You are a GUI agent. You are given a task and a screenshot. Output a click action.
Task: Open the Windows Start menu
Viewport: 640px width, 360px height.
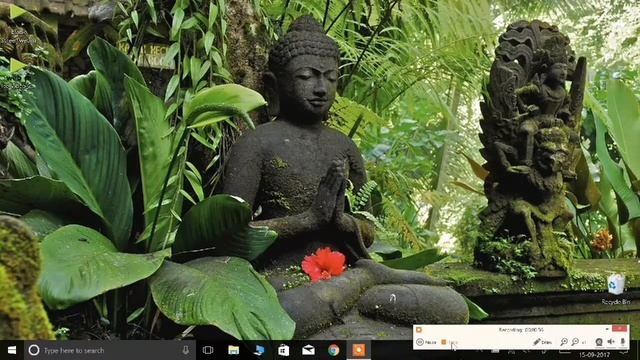pos(12,350)
